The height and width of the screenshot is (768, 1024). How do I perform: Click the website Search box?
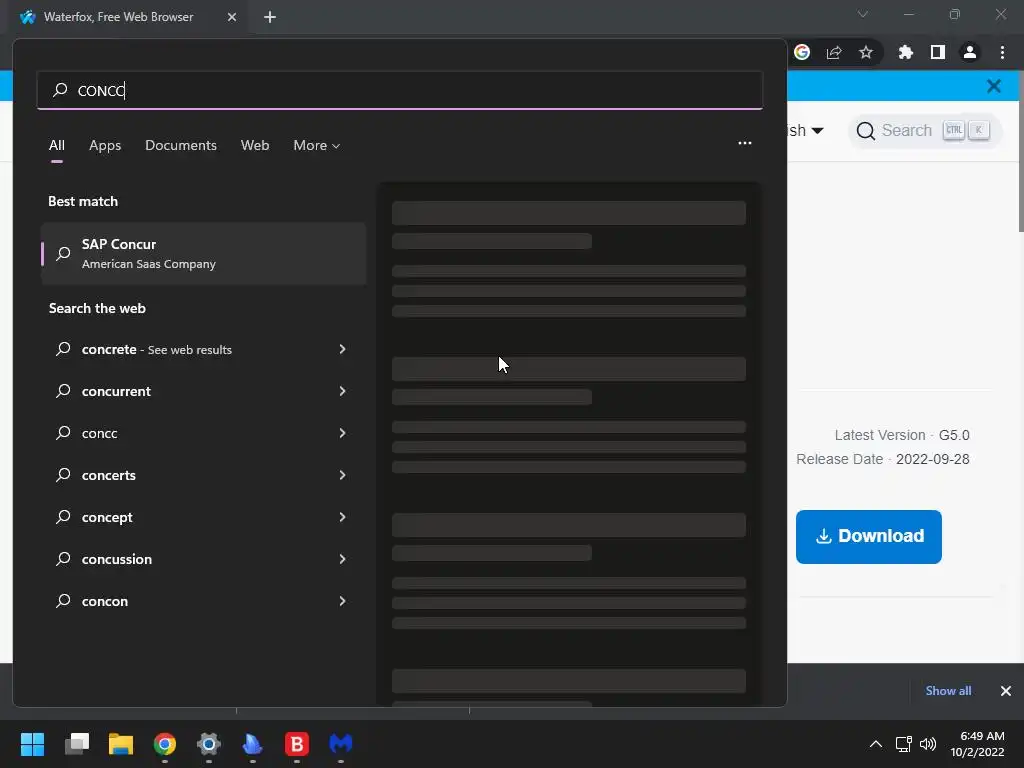pyautogui.click(x=923, y=131)
